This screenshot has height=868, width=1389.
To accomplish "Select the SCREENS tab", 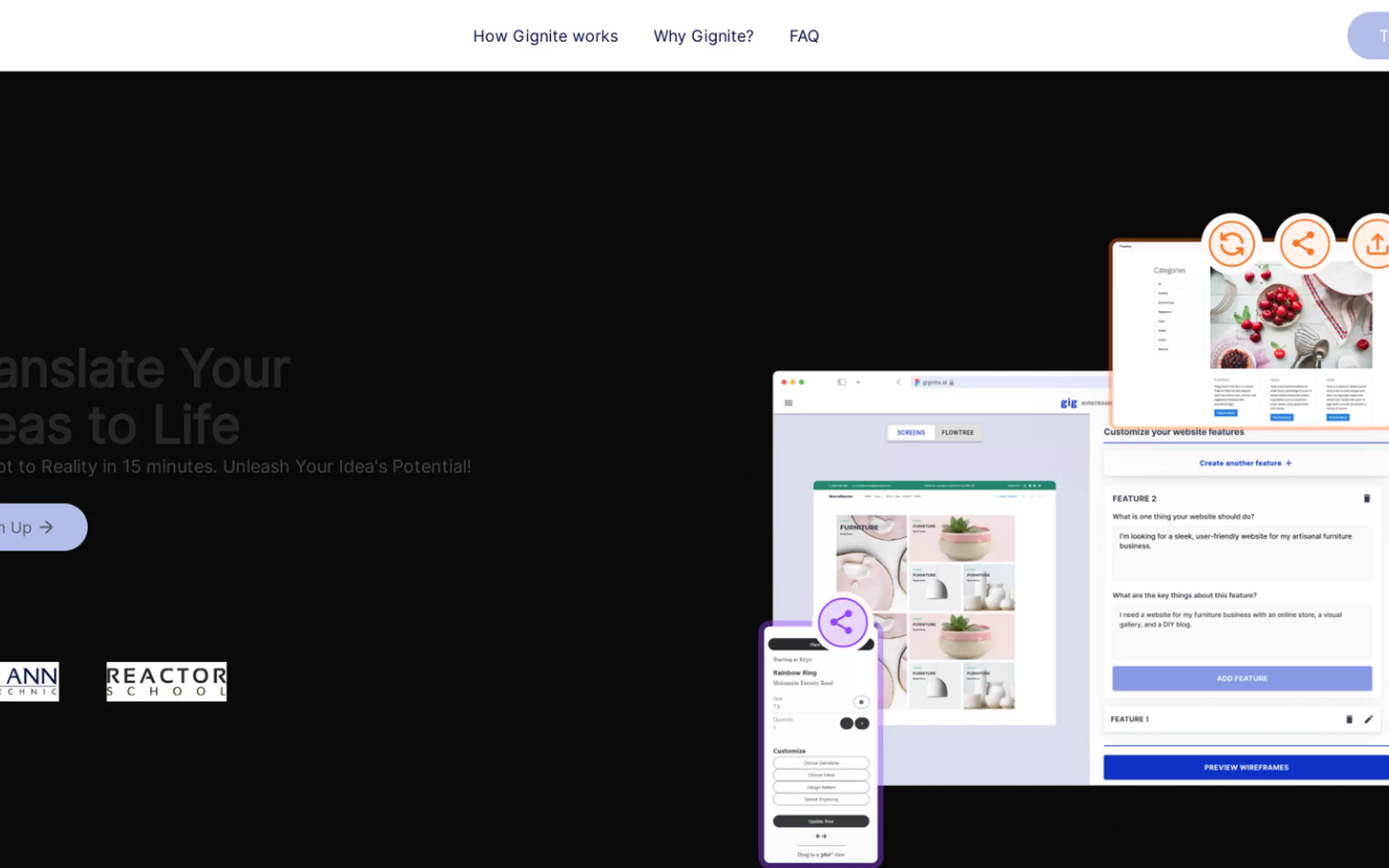I will [911, 432].
